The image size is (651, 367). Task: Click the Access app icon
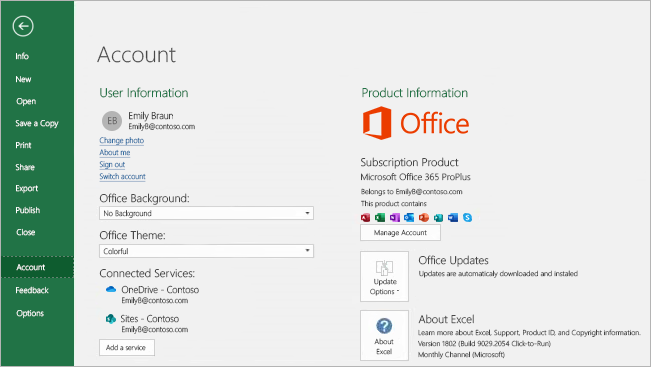tap(365, 218)
